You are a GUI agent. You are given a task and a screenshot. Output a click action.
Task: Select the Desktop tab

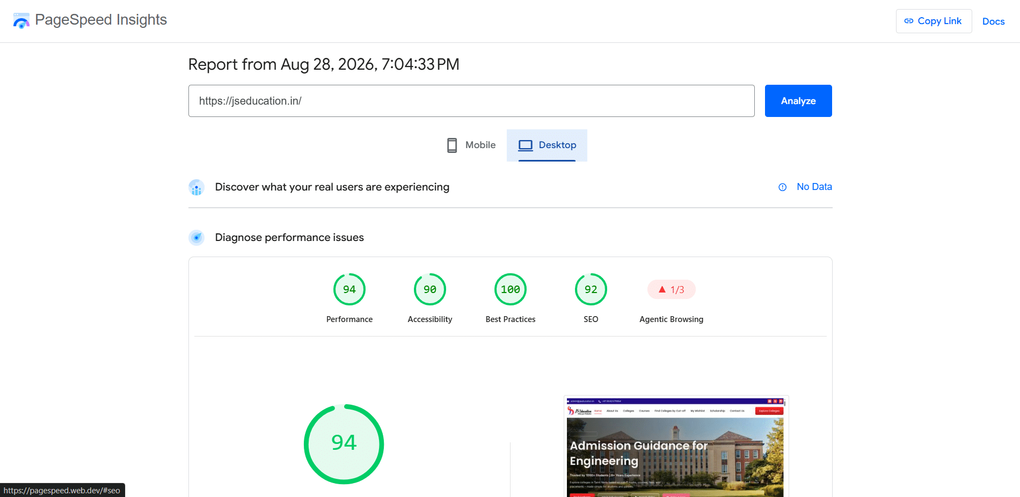point(547,145)
